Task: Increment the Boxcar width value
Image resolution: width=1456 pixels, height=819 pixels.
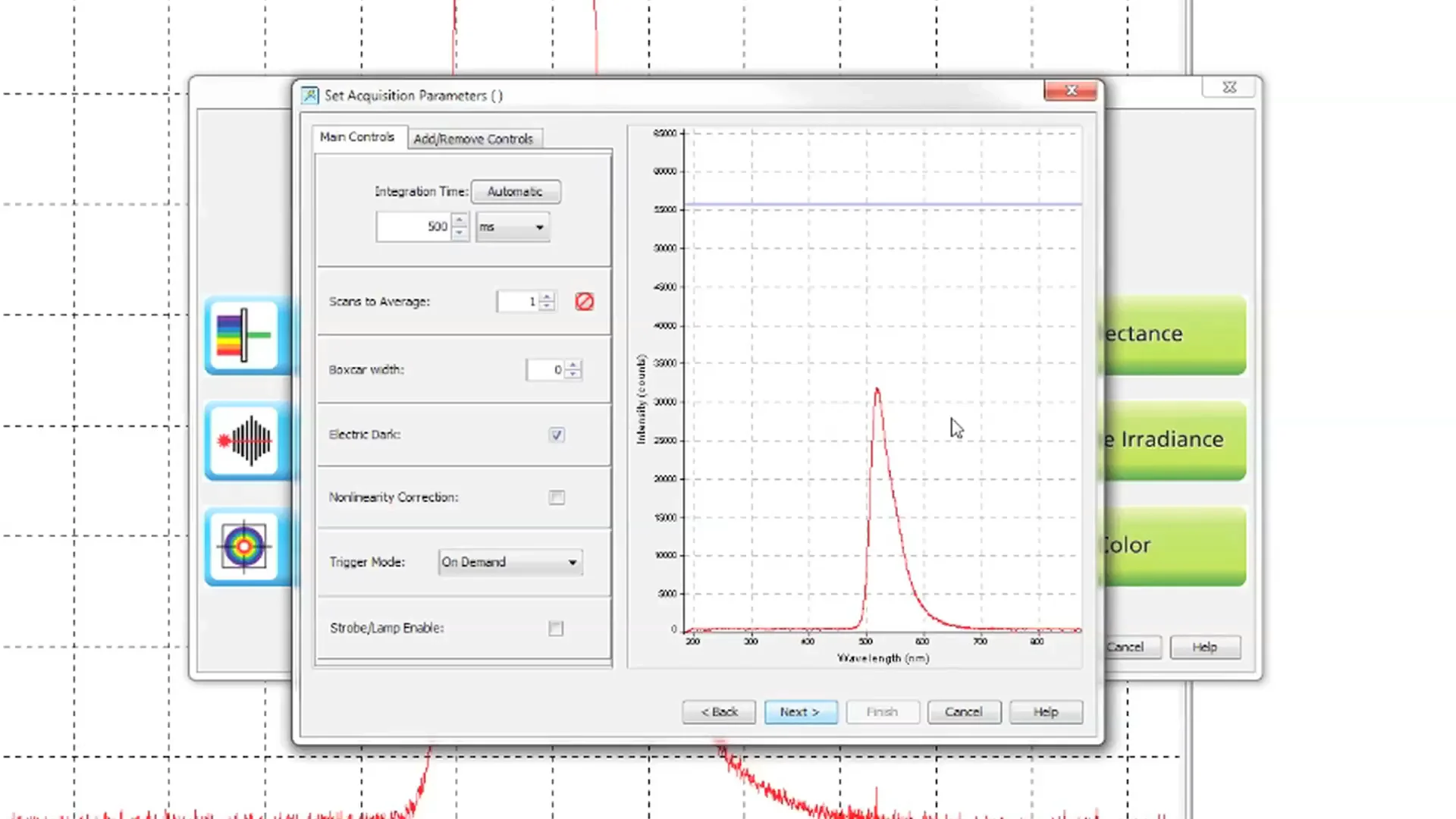Action: (x=573, y=366)
